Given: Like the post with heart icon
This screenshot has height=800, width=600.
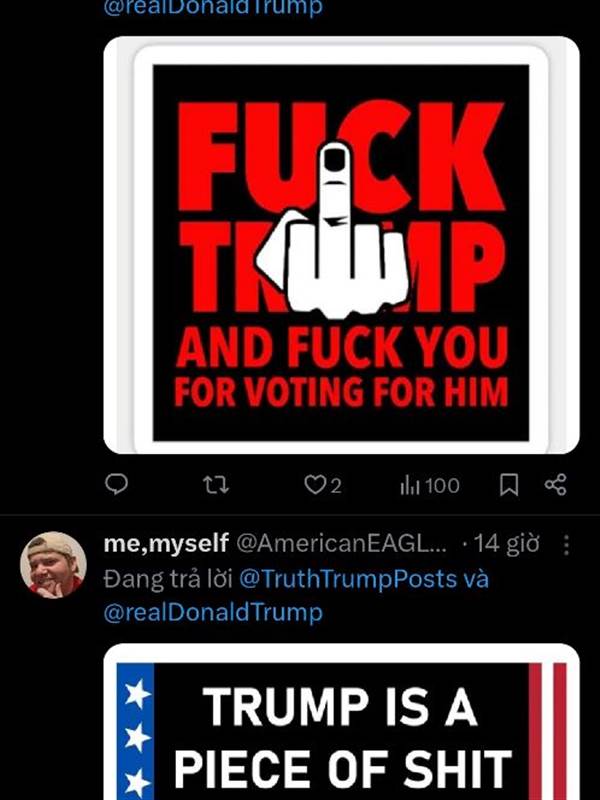Looking at the screenshot, I should pyautogui.click(x=314, y=485).
